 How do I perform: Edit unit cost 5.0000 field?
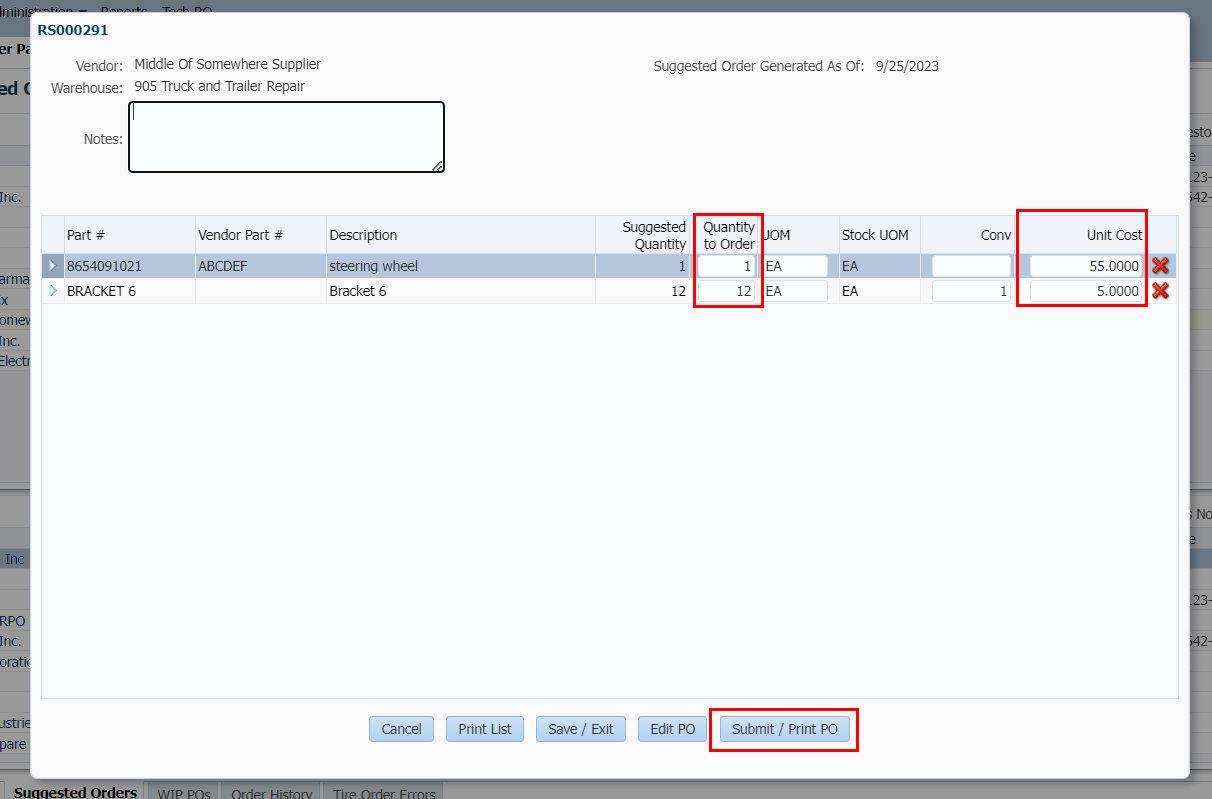(1086, 291)
